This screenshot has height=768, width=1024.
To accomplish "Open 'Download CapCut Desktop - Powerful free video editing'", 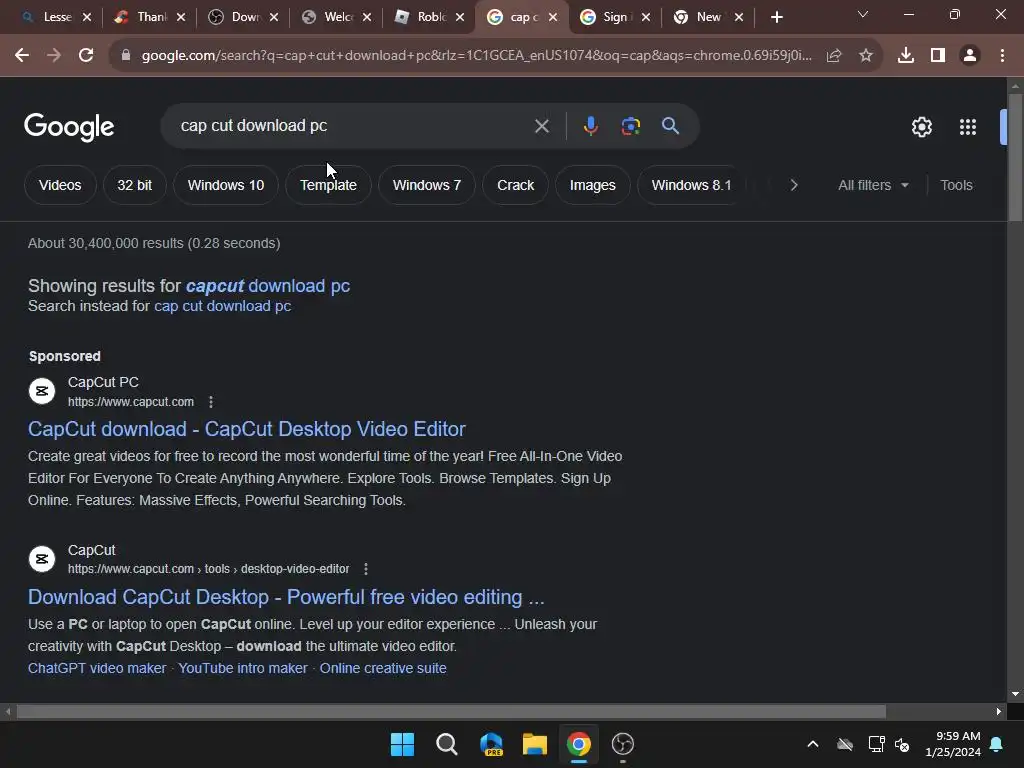I will 286,597.
